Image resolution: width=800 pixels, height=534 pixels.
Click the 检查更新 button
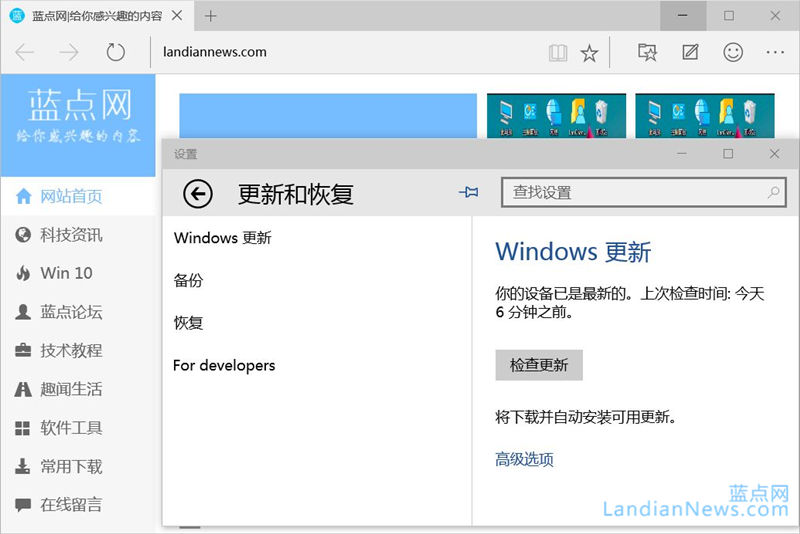tap(539, 365)
